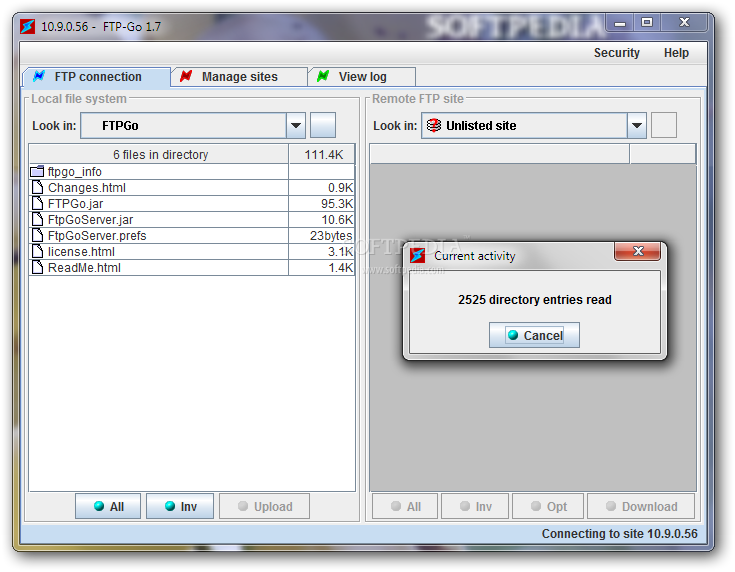Click the '2525 directory entries read' message
The width and height of the screenshot is (735, 572).
click(x=534, y=299)
